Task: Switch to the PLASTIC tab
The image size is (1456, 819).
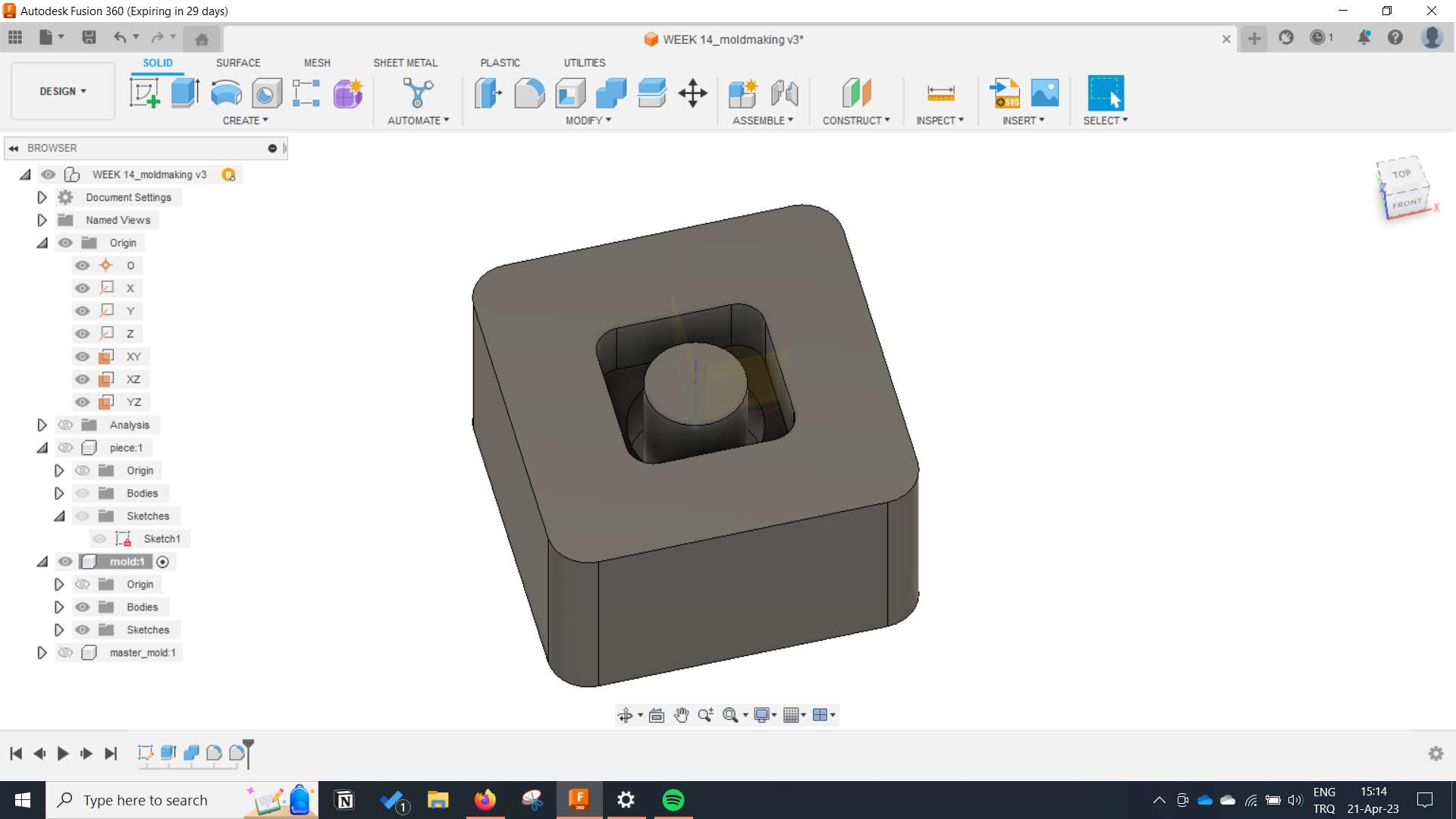Action: click(500, 63)
